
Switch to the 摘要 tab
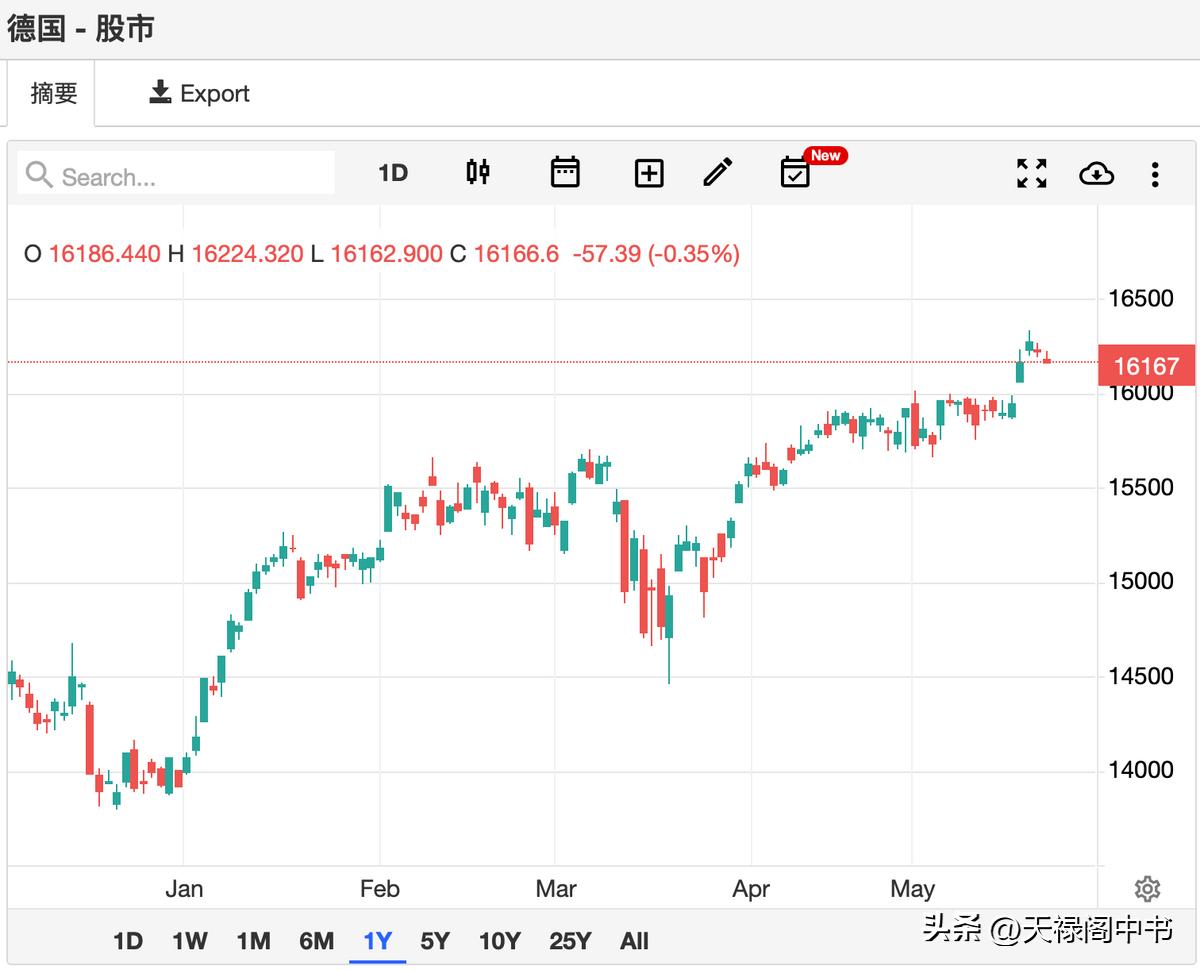point(53,93)
